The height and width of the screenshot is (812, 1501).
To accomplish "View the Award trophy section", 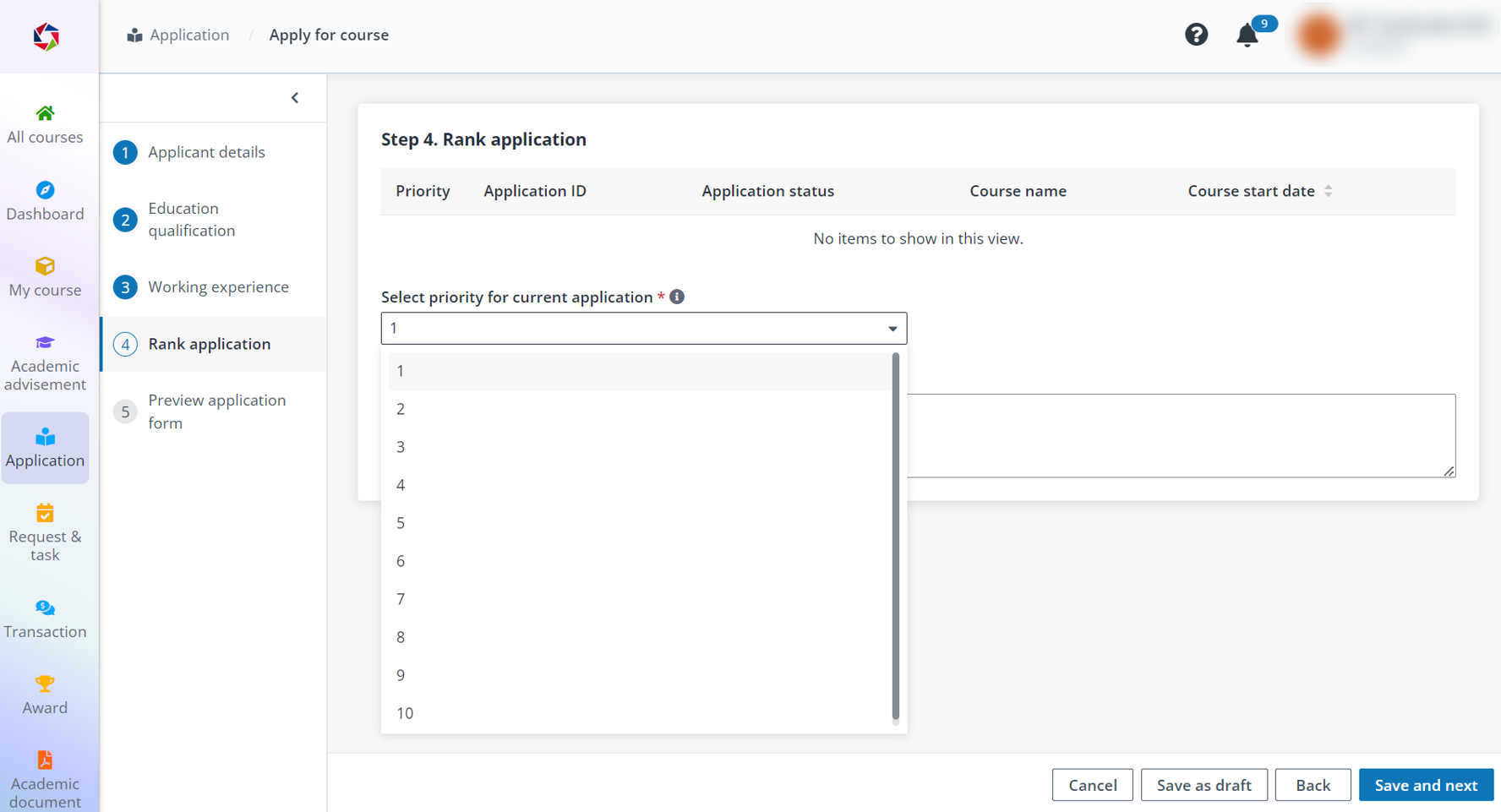I will (45, 693).
